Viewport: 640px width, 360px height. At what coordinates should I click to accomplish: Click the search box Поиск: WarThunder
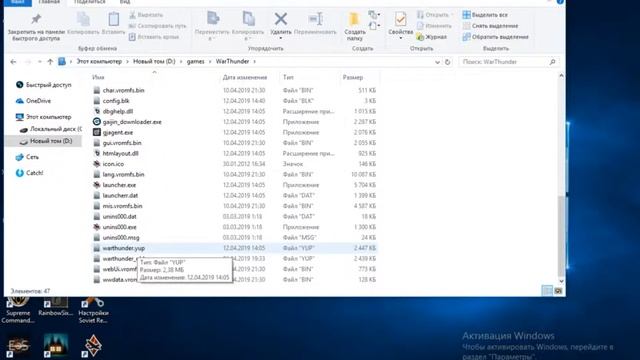(509, 62)
